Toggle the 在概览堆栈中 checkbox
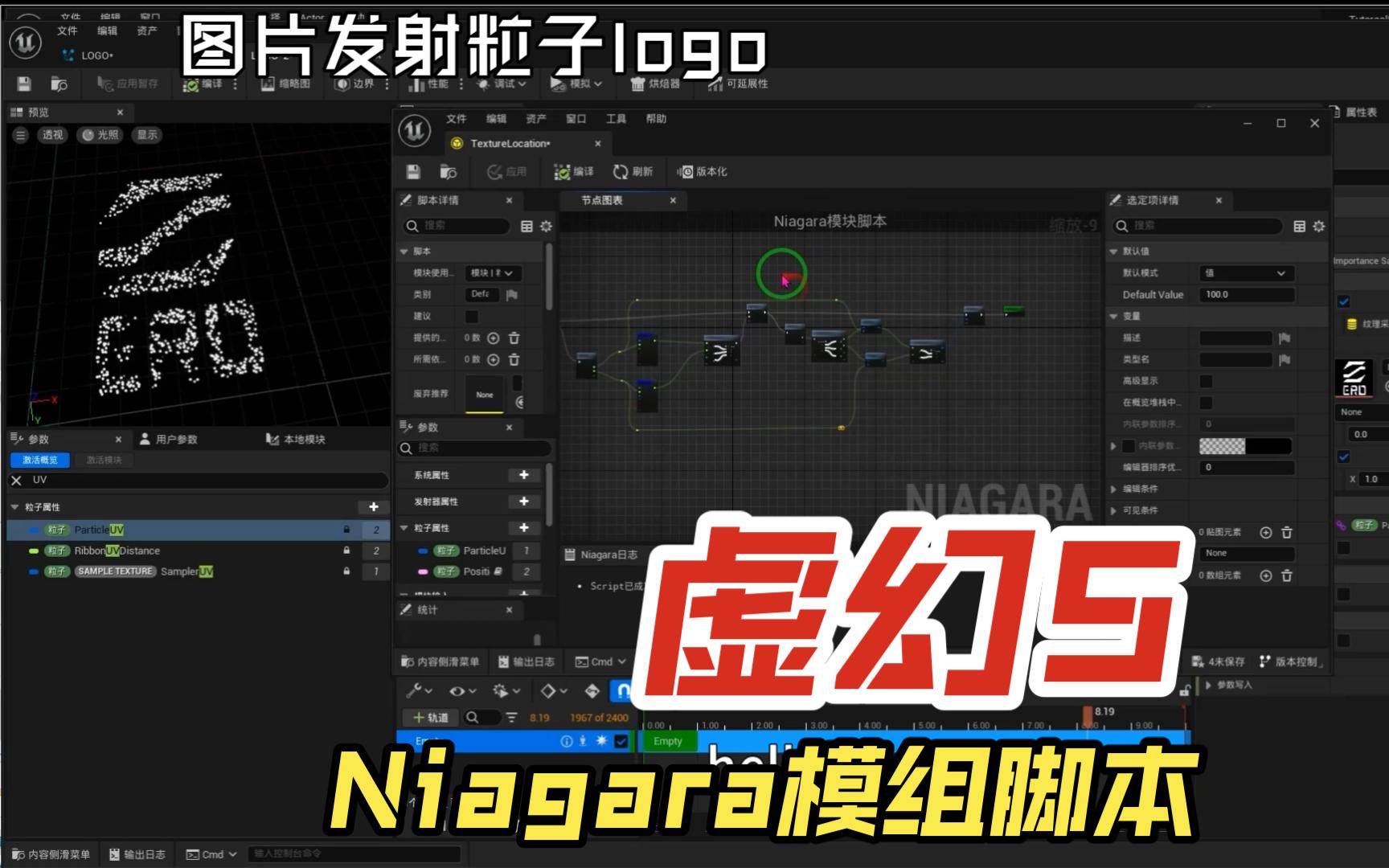 click(x=1206, y=403)
